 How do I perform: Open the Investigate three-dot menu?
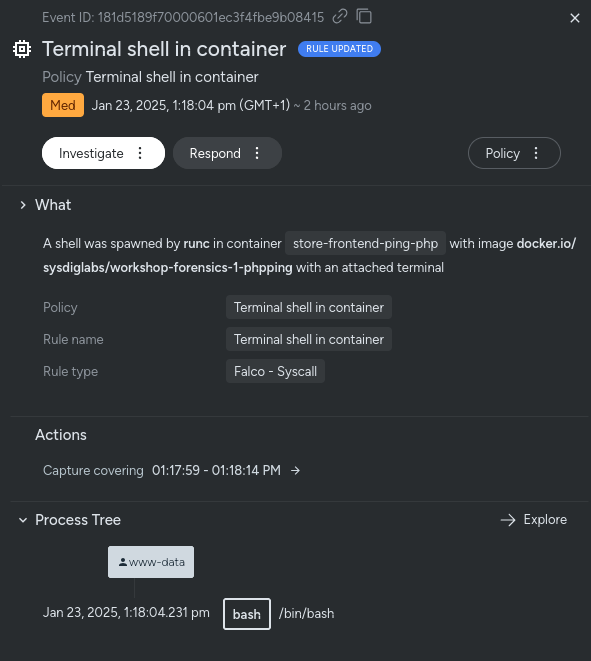(x=140, y=153)
